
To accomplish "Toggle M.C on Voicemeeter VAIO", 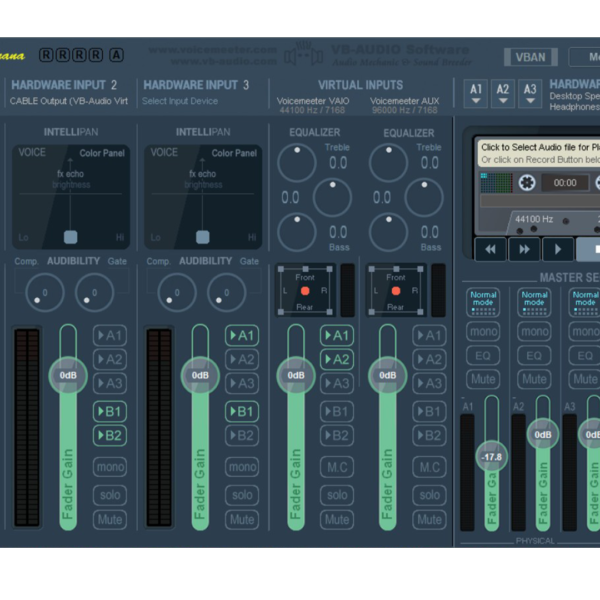I will (x=337, y=467).
